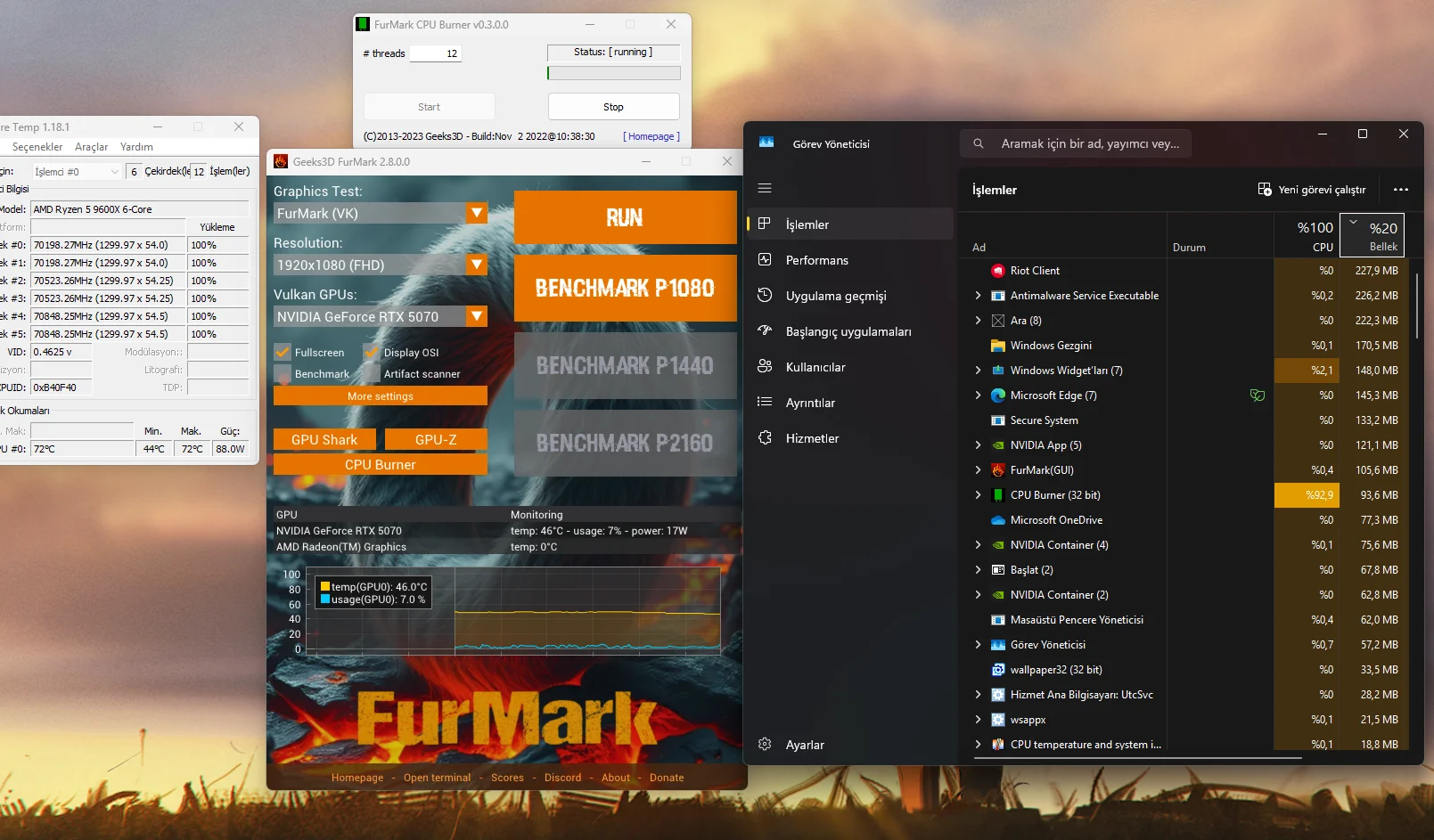Open the Seçenekler menu in Core Temp

37,147
